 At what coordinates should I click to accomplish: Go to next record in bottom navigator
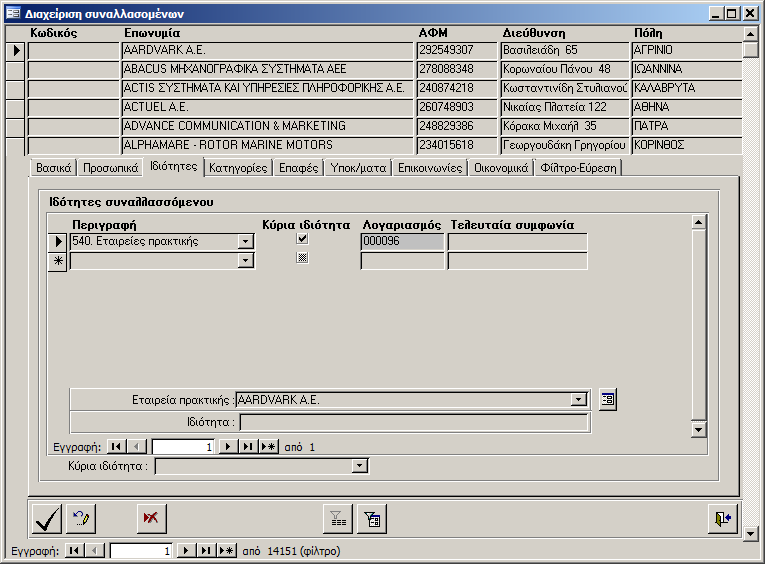(x=184, y=551)
